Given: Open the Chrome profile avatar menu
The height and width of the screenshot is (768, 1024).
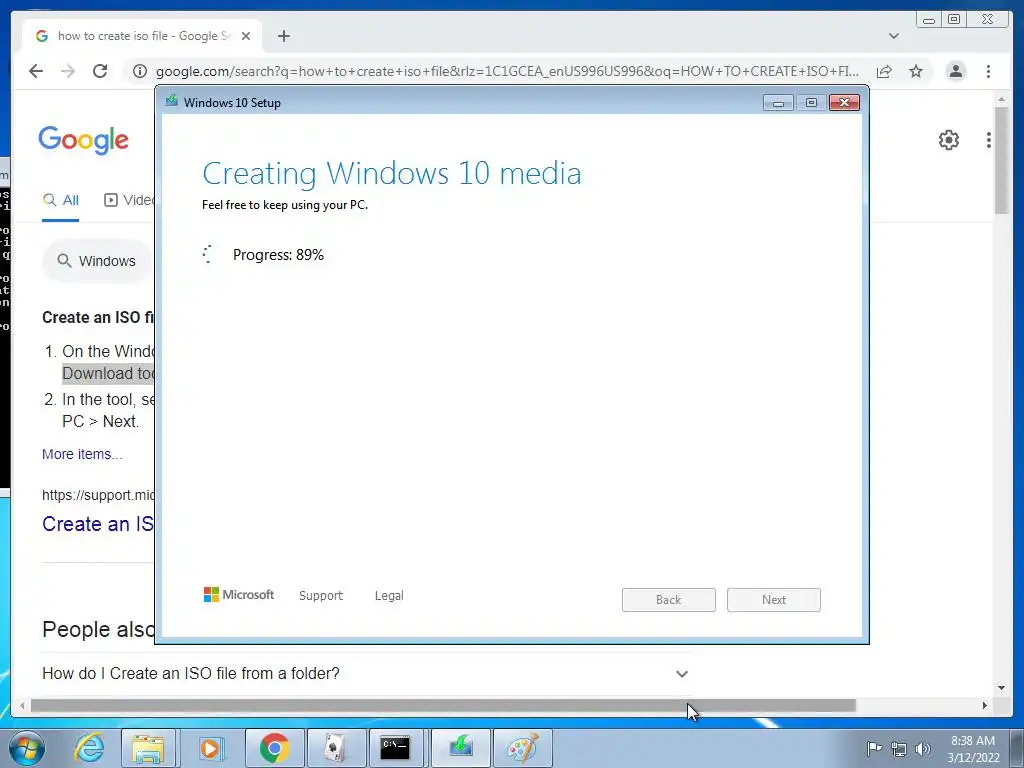Looking at the screenshot, I should (955, 71).
